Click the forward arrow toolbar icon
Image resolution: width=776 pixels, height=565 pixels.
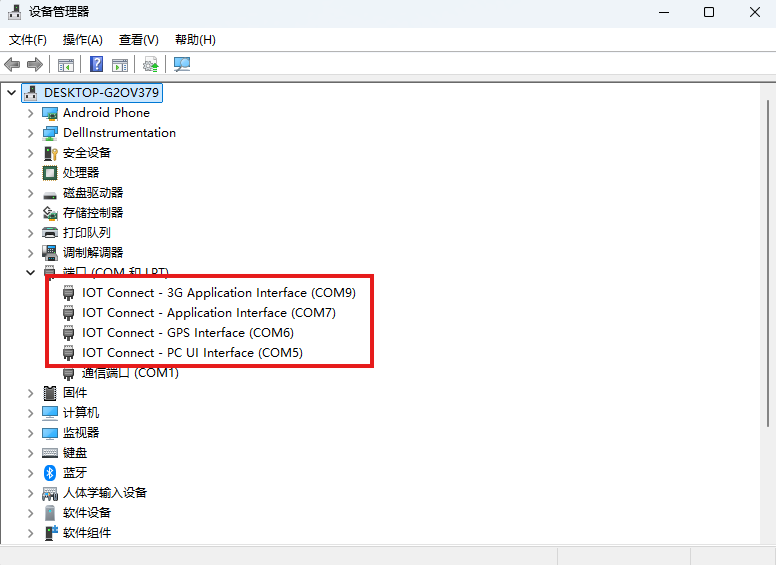click(x=35, y=65)
